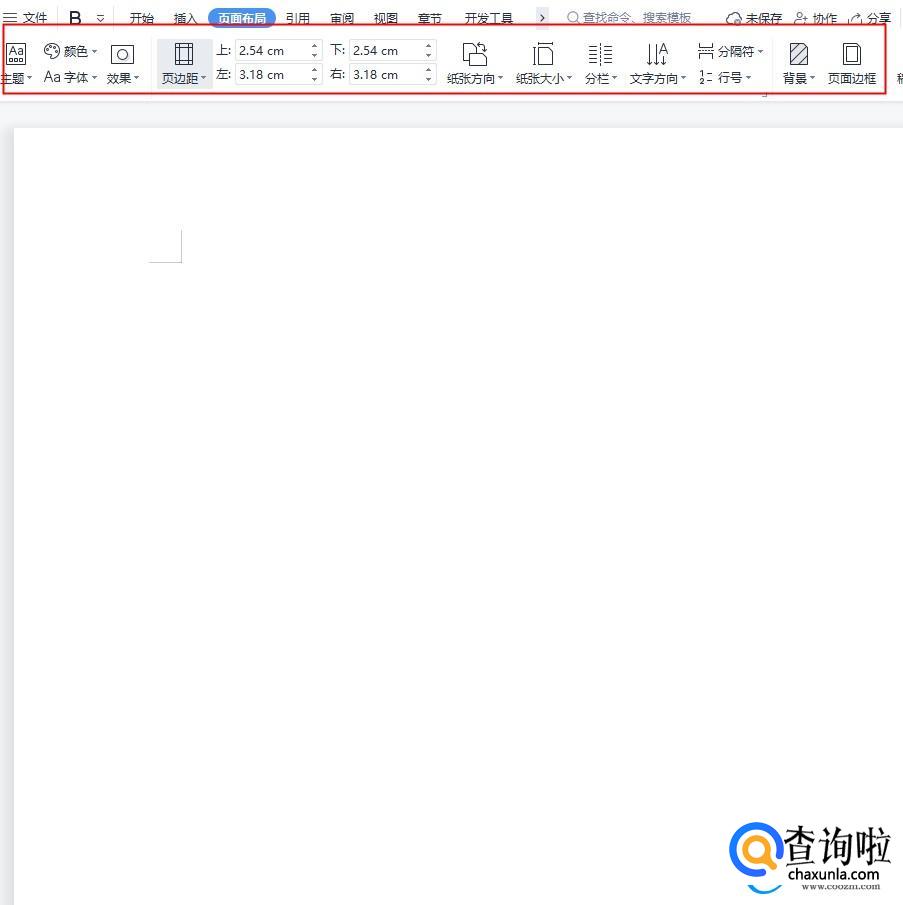Click the bottom margin 下 input field
The image size is (903, 905).
[387, 51]
